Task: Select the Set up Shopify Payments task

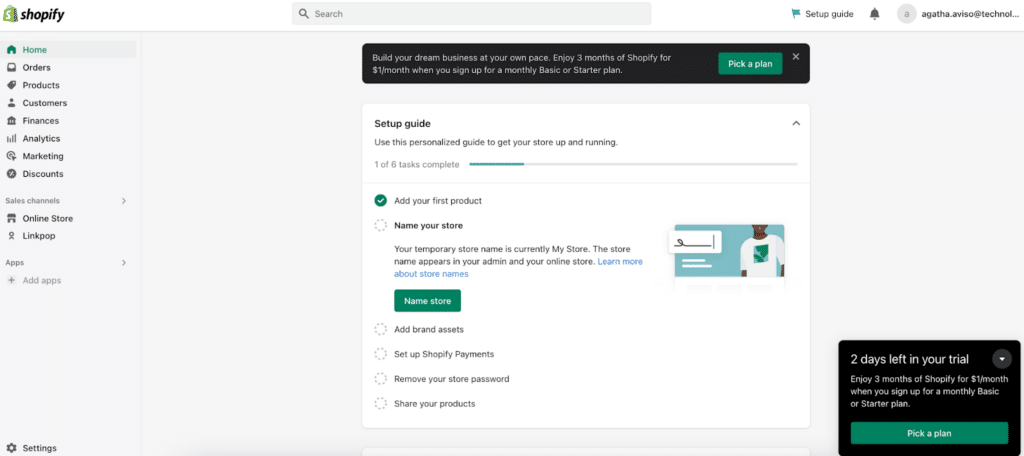Action: (x=444, y=354)
